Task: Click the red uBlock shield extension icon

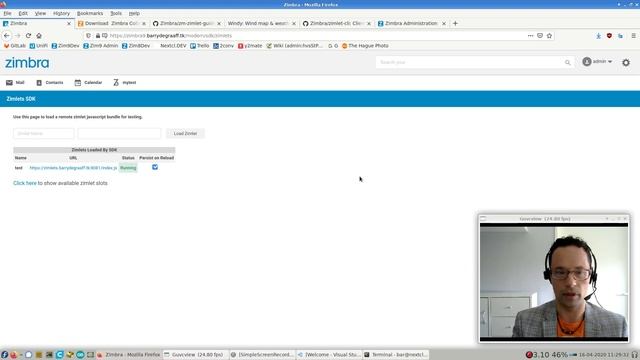Action: click(x=609, y=36)
